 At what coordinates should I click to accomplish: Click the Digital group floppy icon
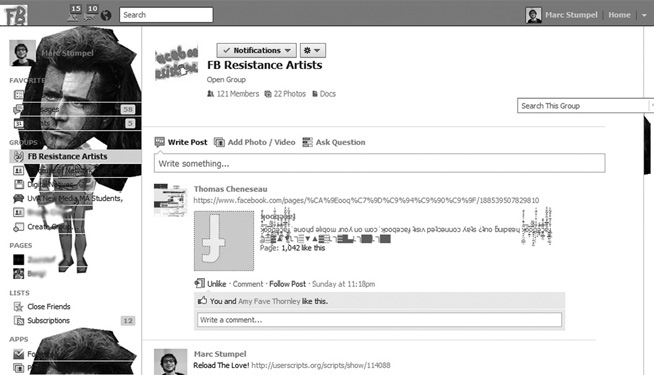click(19, 184)
